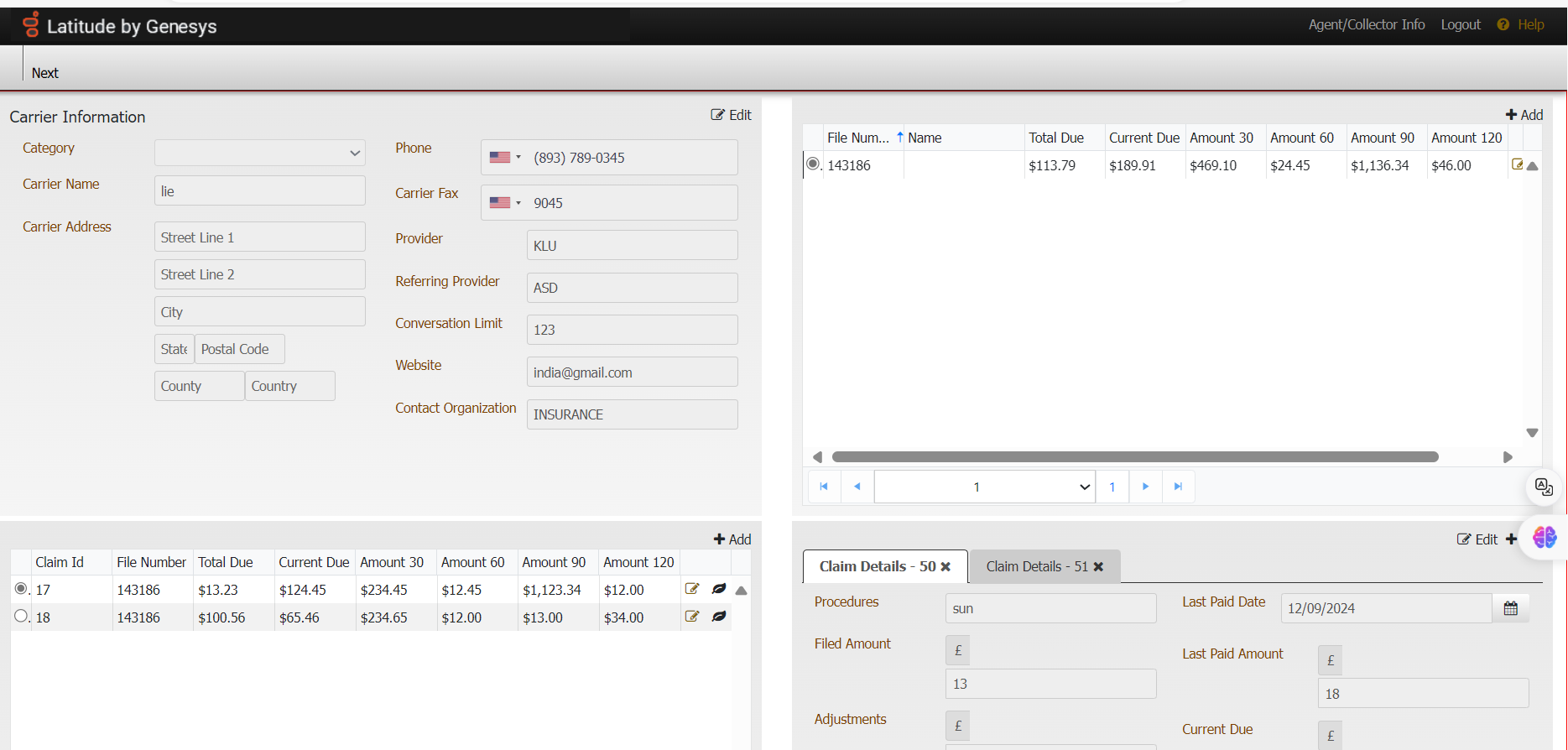1568x750 pixels.
Task: Click the leaf icon for claim 18
Action: pos(719,617)
